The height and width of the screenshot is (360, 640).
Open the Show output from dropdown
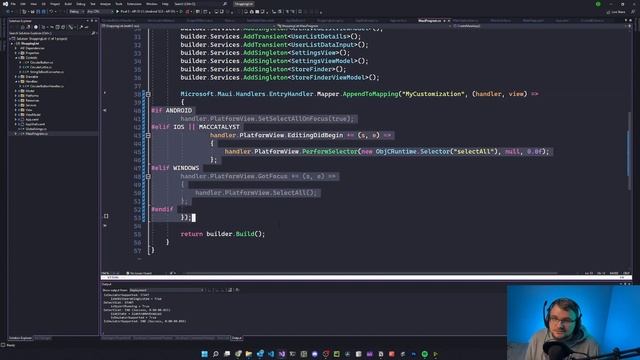[x=167, y=290]
